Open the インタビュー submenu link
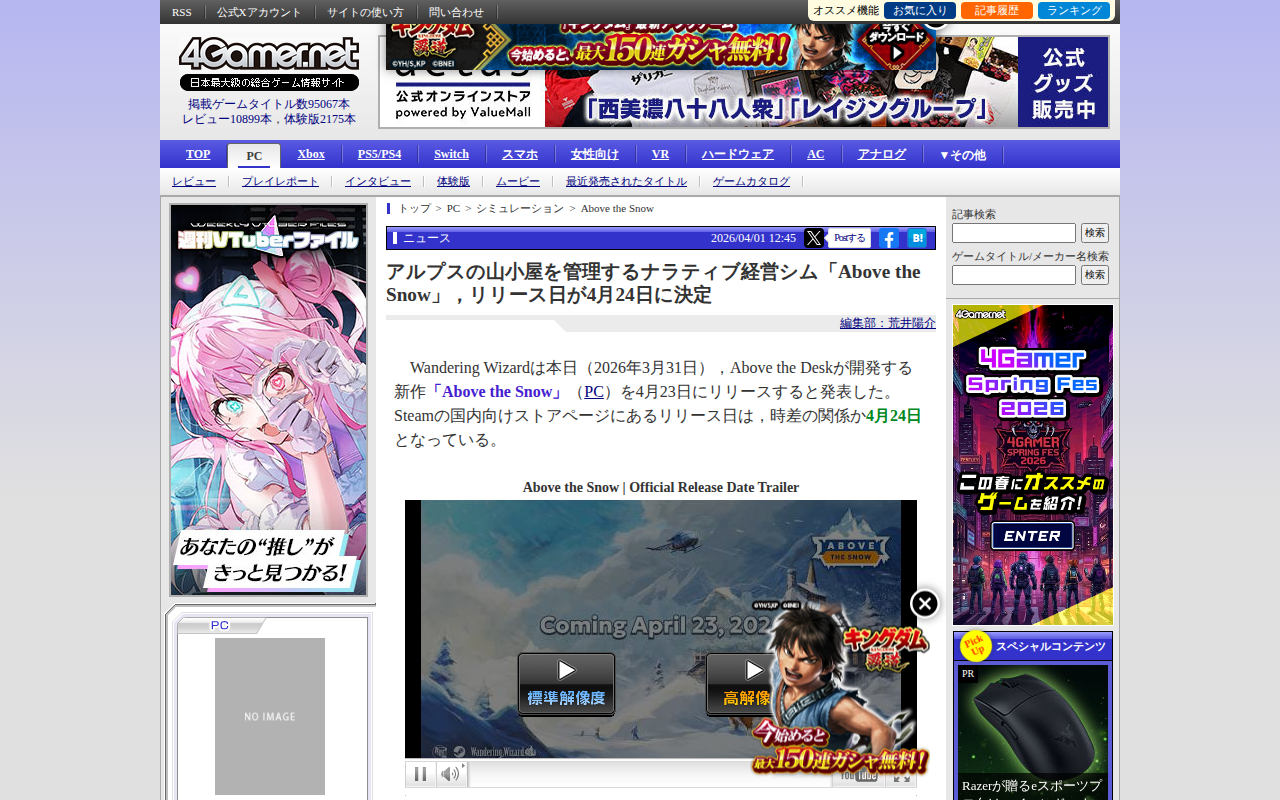Viewport: 1280px width, 800px height. point(378,181)
